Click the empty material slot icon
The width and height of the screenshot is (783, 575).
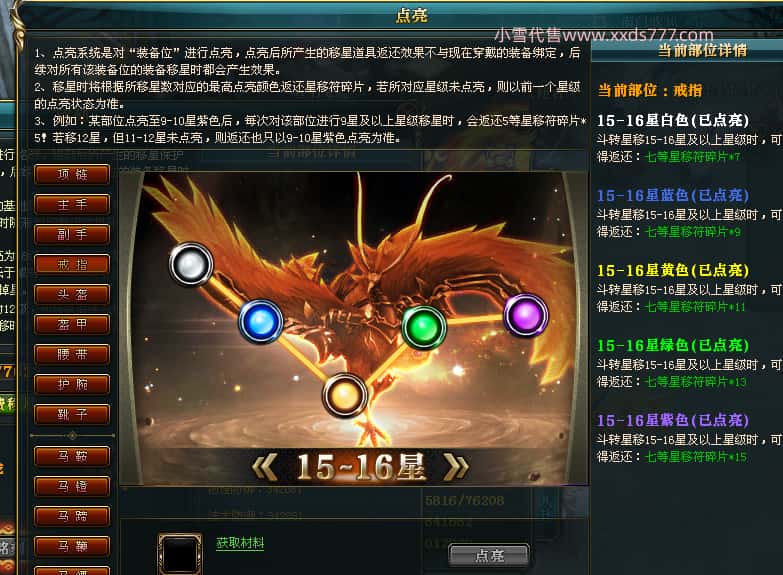pyautogui.click(x=180, y=554)
